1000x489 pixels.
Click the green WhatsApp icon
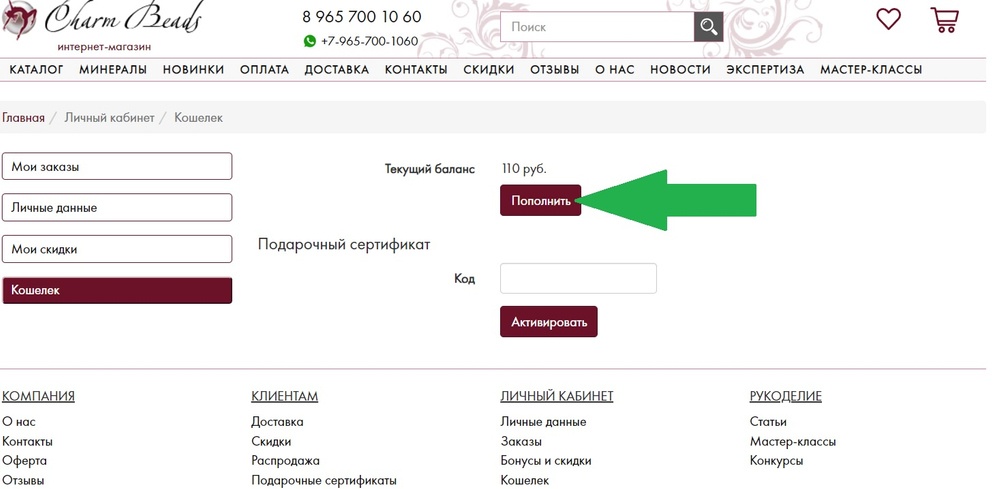point(310,41)
